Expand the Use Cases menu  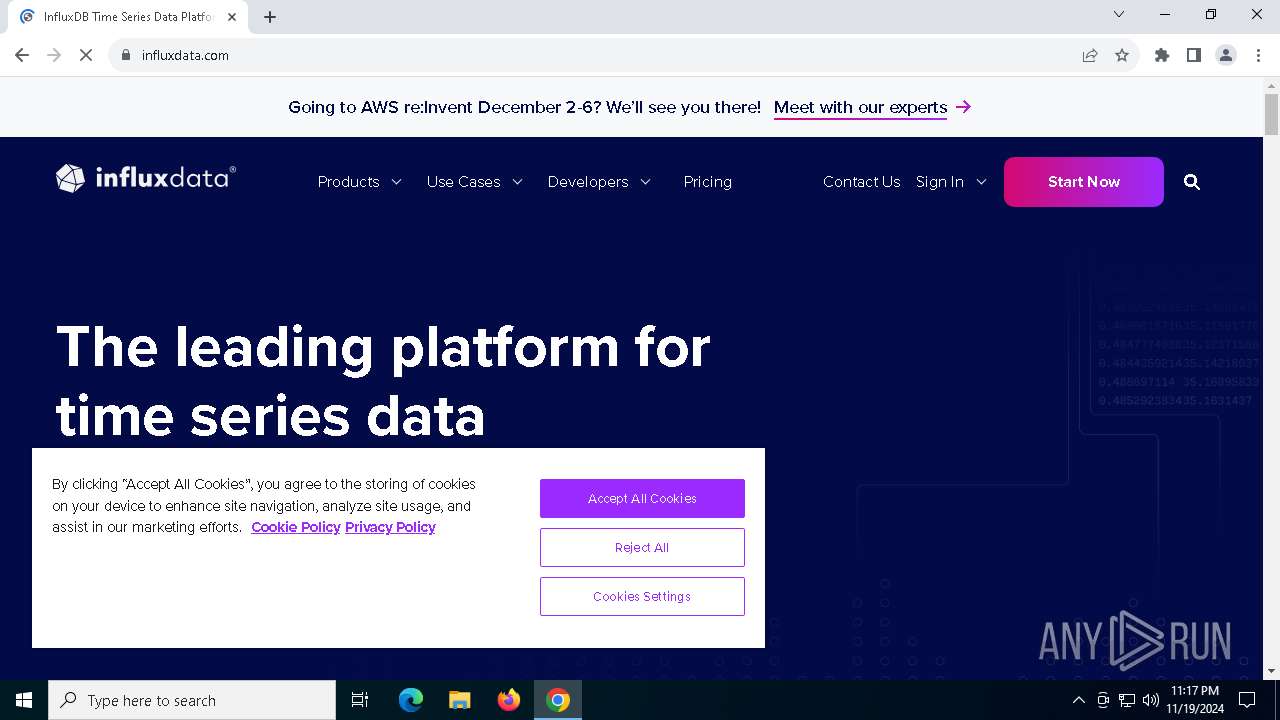tap(475, 182)
